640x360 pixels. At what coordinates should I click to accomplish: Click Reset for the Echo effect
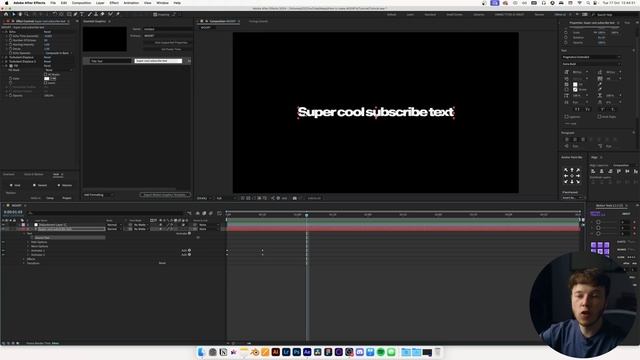click(x=47, y=32)
